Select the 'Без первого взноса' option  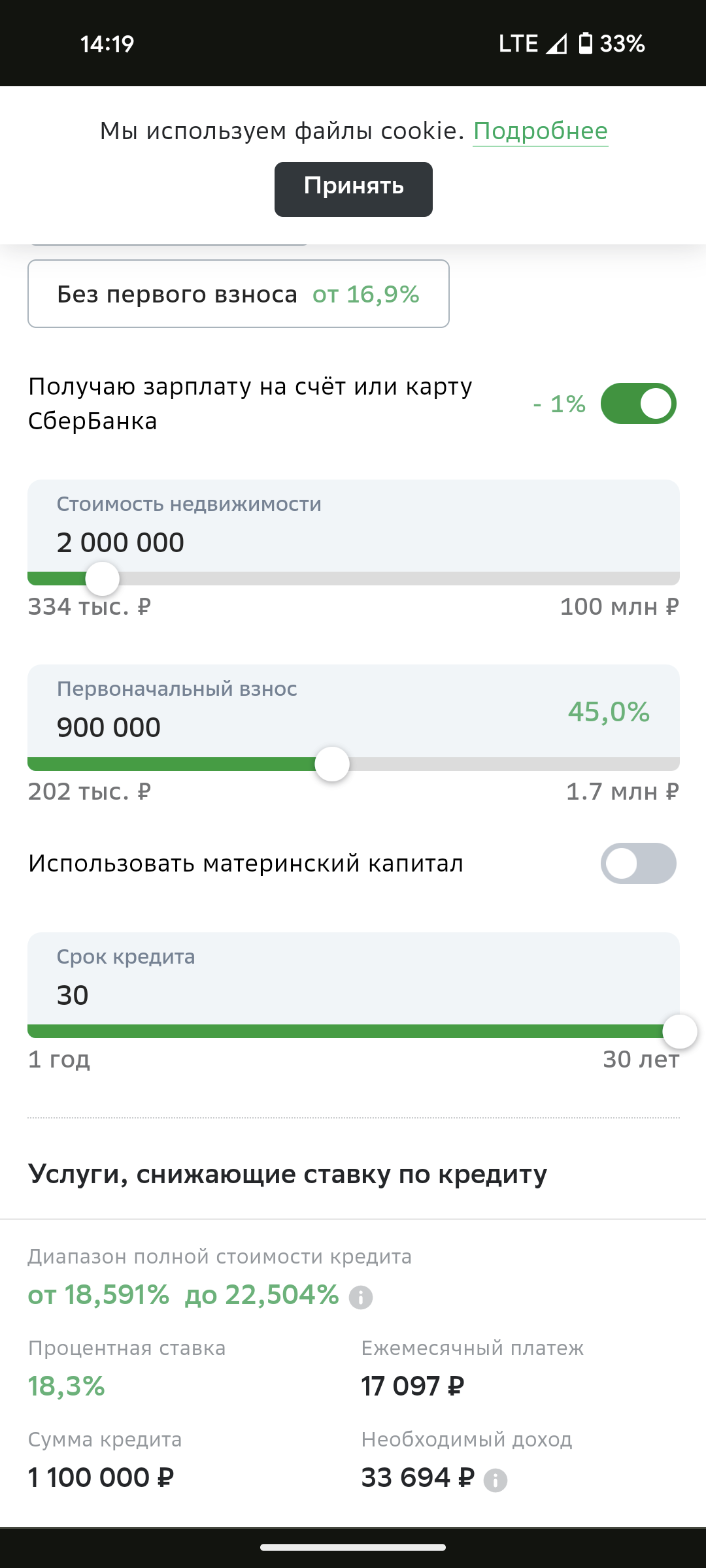tap(238, 294)
